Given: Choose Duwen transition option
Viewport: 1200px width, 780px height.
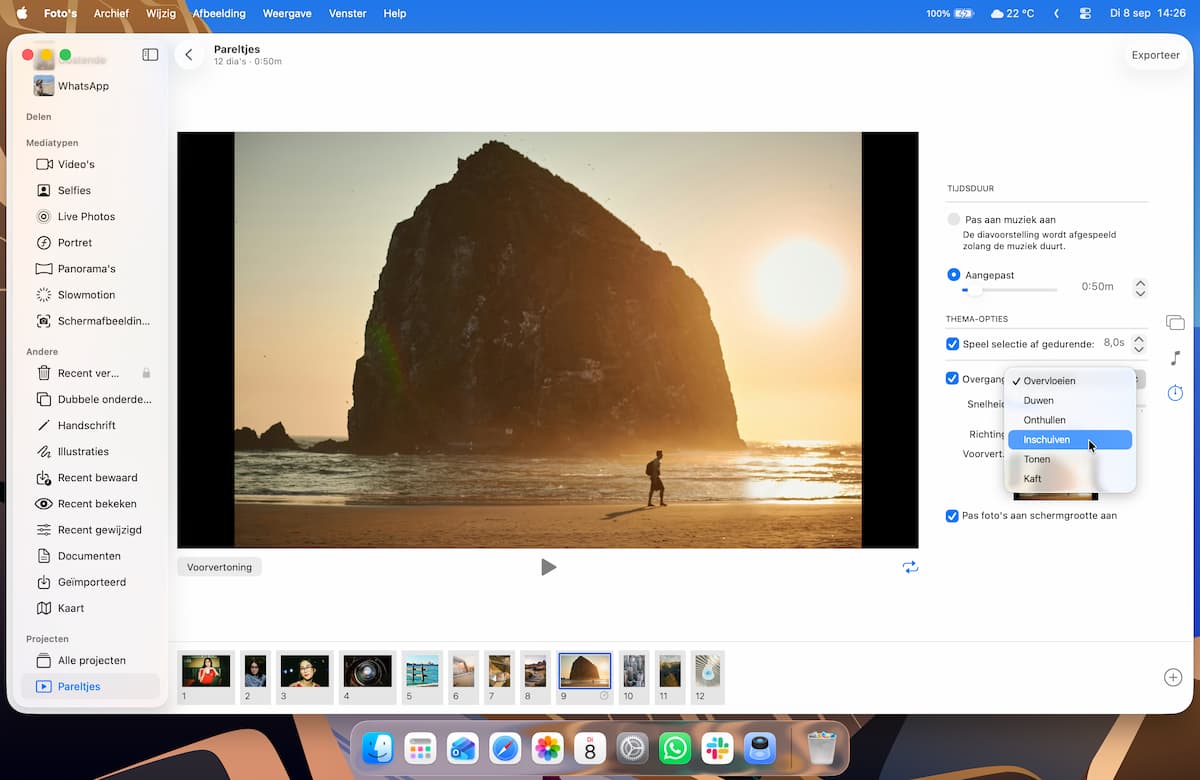Looking at the screenshot, I should point(1070,400).
